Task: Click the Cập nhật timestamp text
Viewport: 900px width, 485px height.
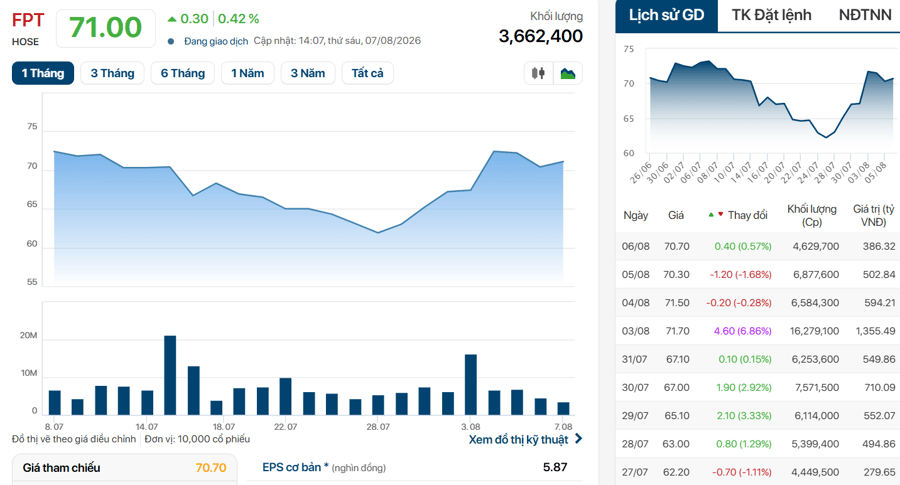Action: tap(337, 41)
